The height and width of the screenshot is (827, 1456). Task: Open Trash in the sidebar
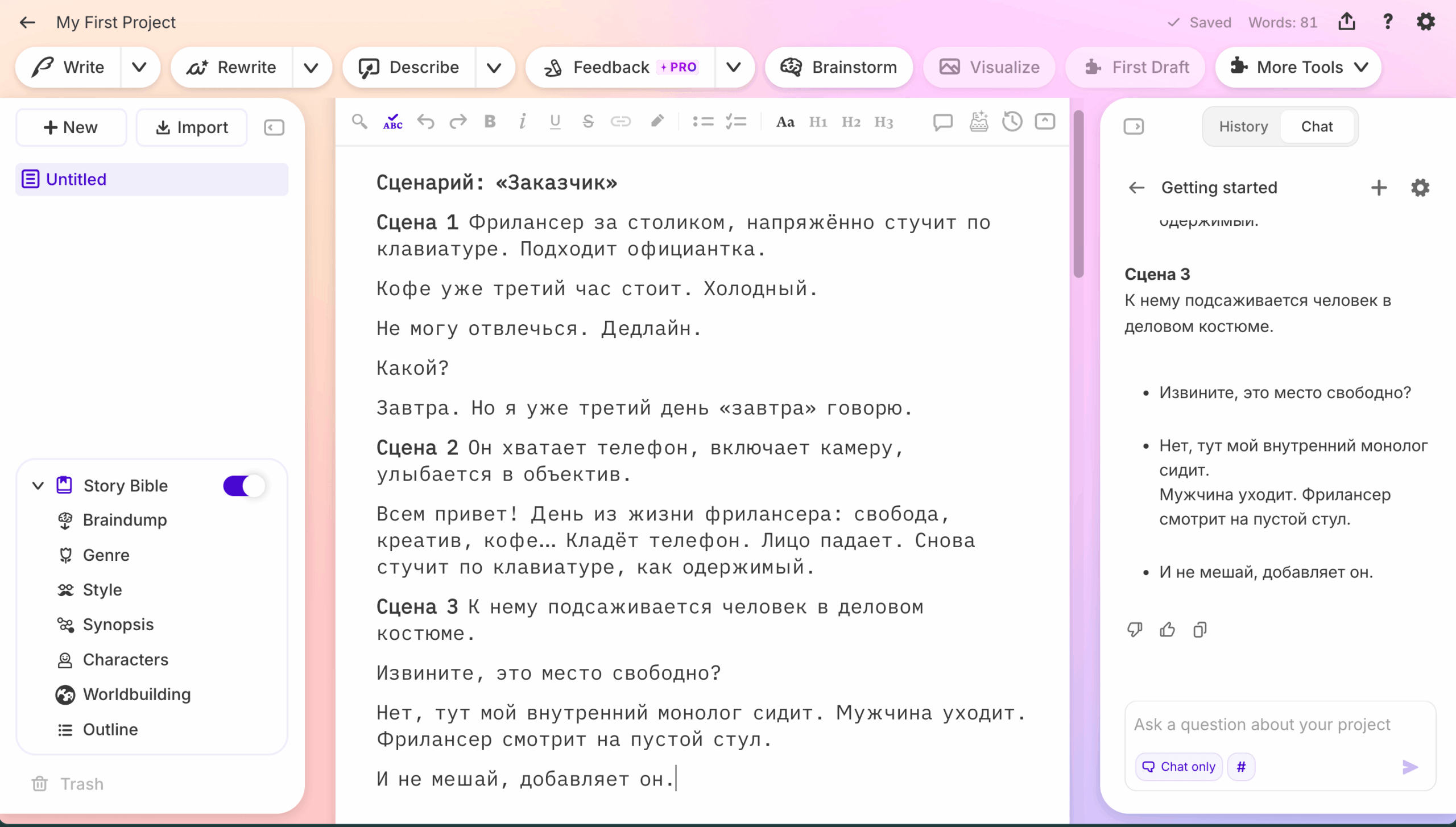(68, 784)
